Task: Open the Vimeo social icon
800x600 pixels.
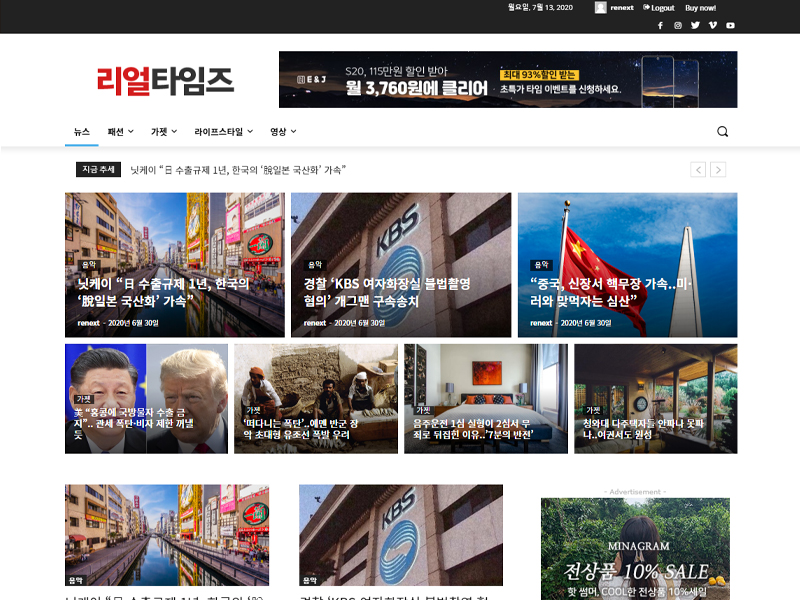Action: (712, 25)
